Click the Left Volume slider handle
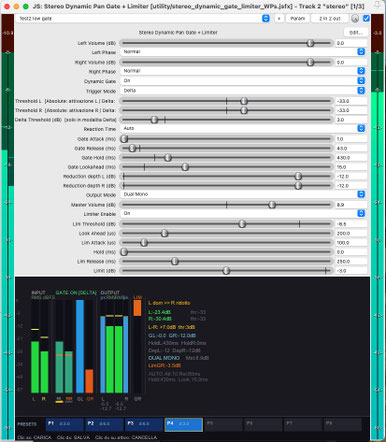Image resolution: width=386 pixels, height=442 pixels. point(310,43)
